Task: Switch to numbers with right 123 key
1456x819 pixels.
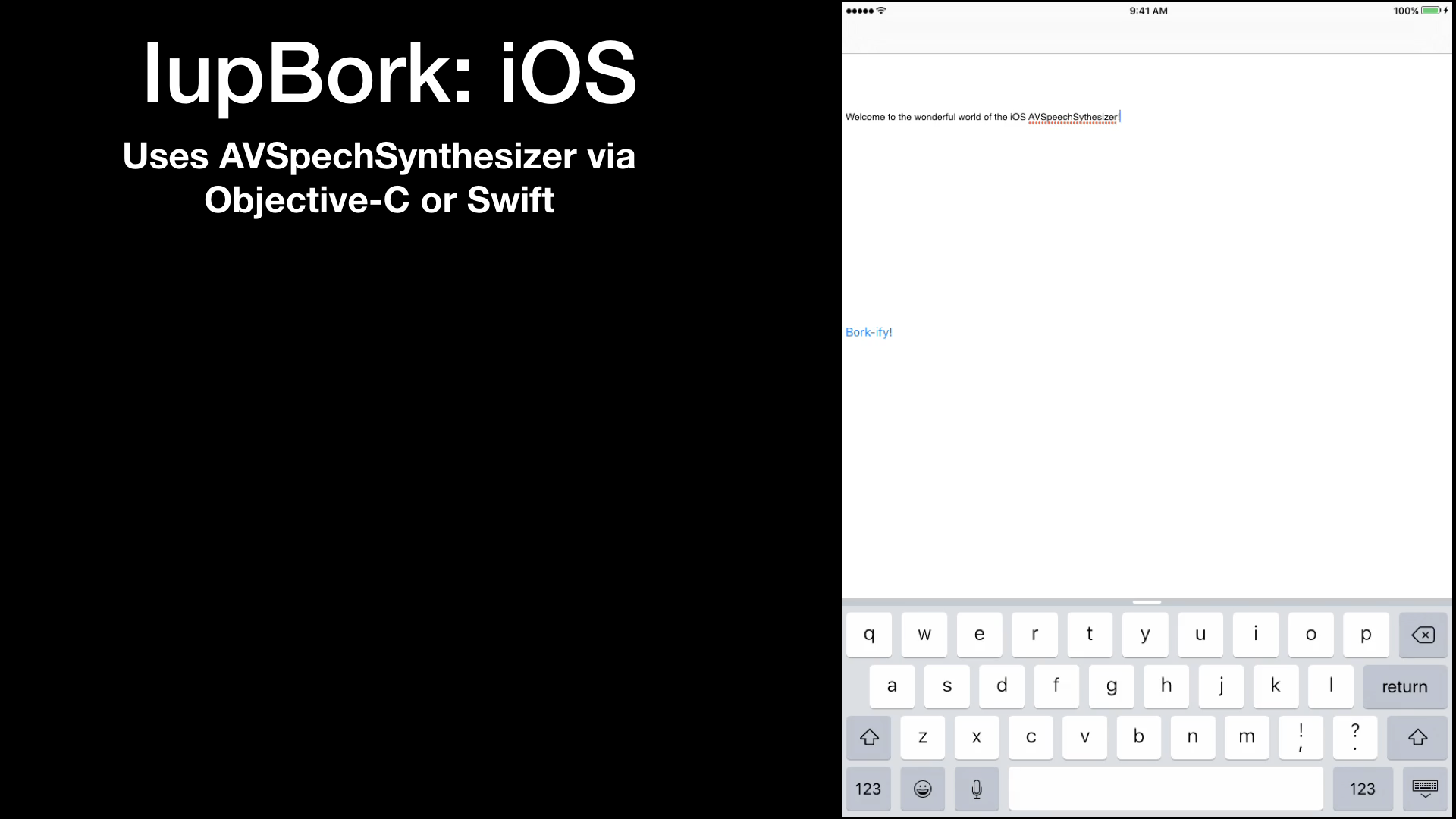Action: pyautogui.click(x=1362, y=789)
